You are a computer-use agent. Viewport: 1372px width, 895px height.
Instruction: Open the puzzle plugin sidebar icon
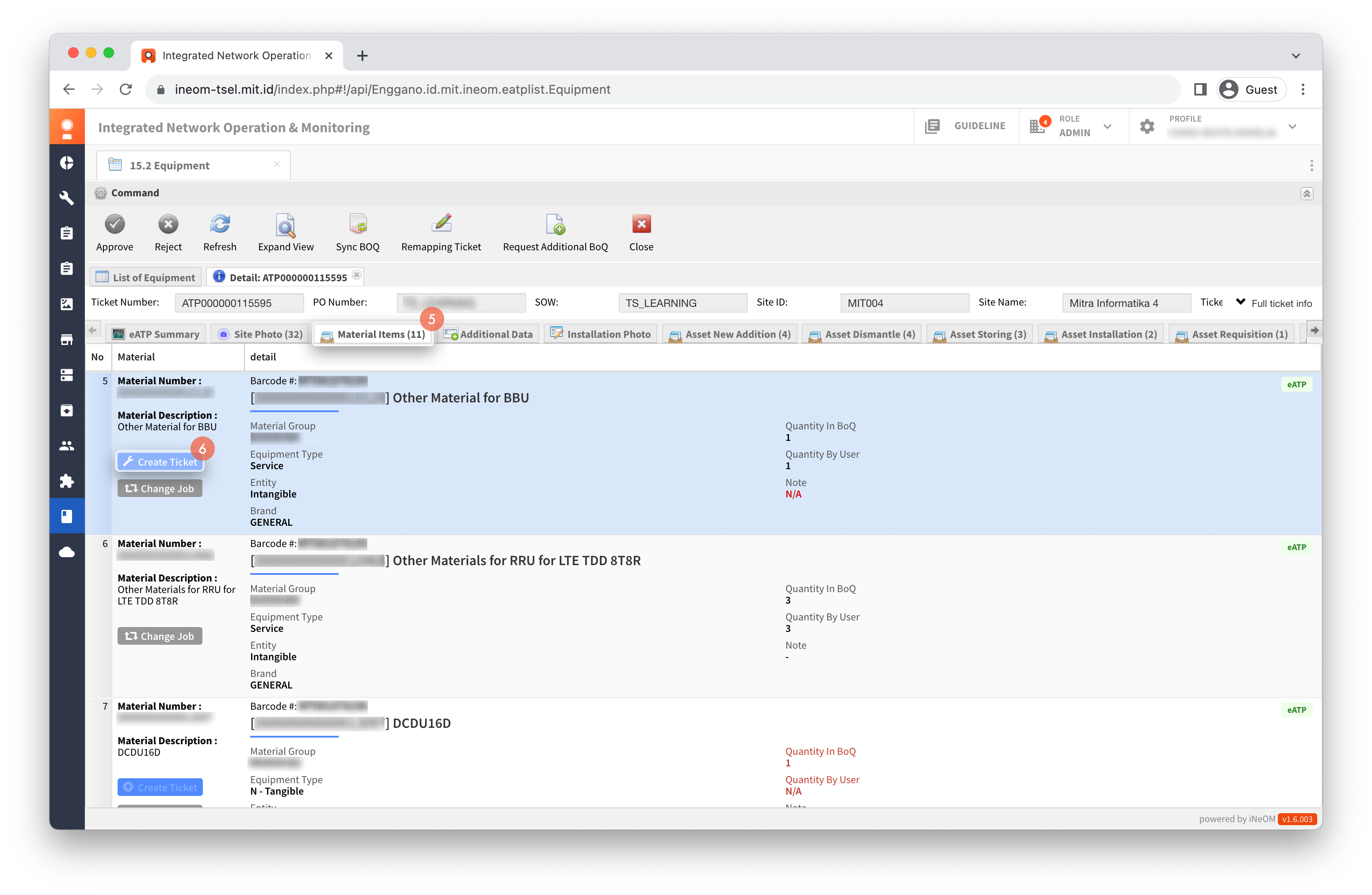tap(67, 481)
